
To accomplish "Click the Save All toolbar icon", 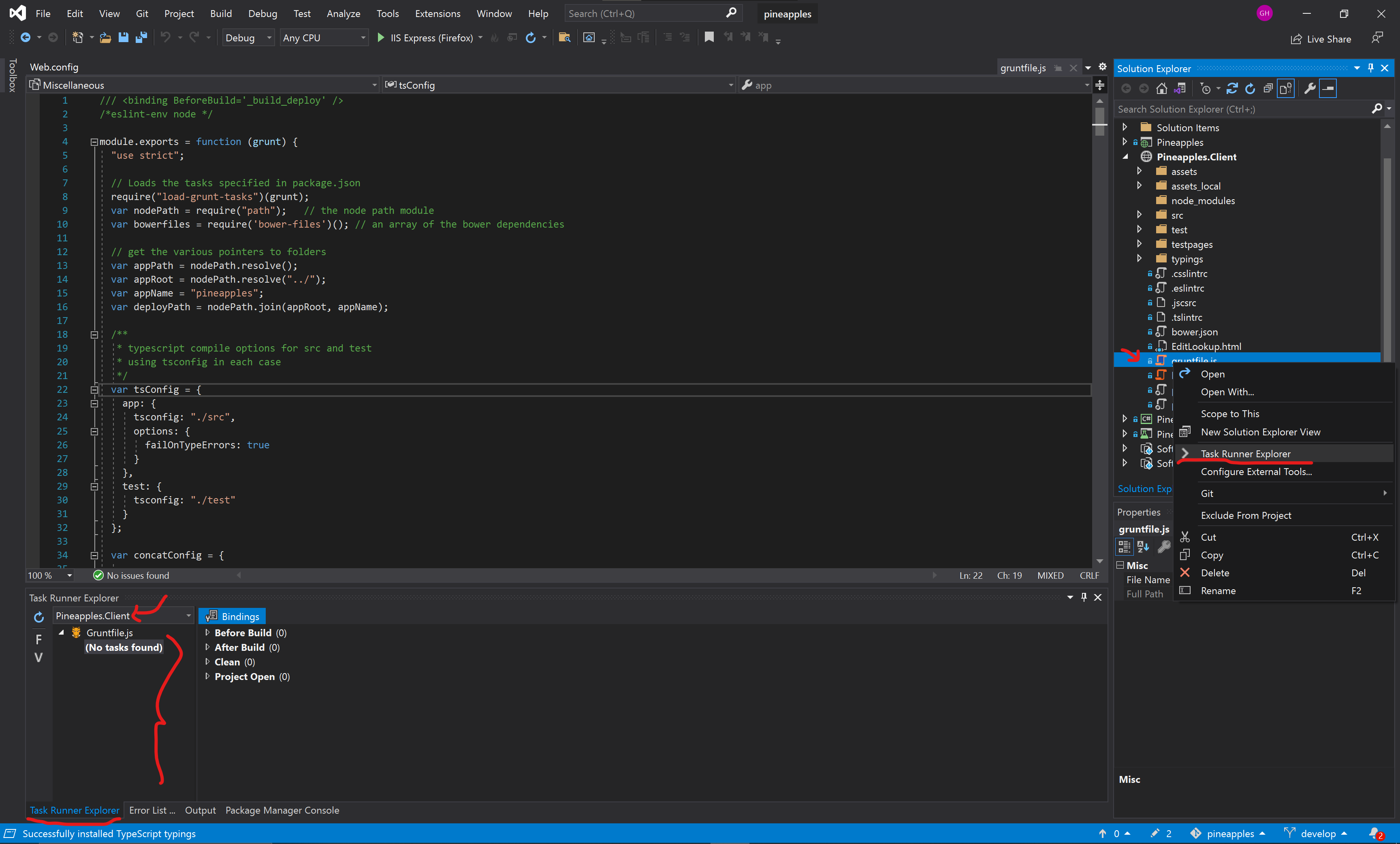I will [x=141, y=38].
